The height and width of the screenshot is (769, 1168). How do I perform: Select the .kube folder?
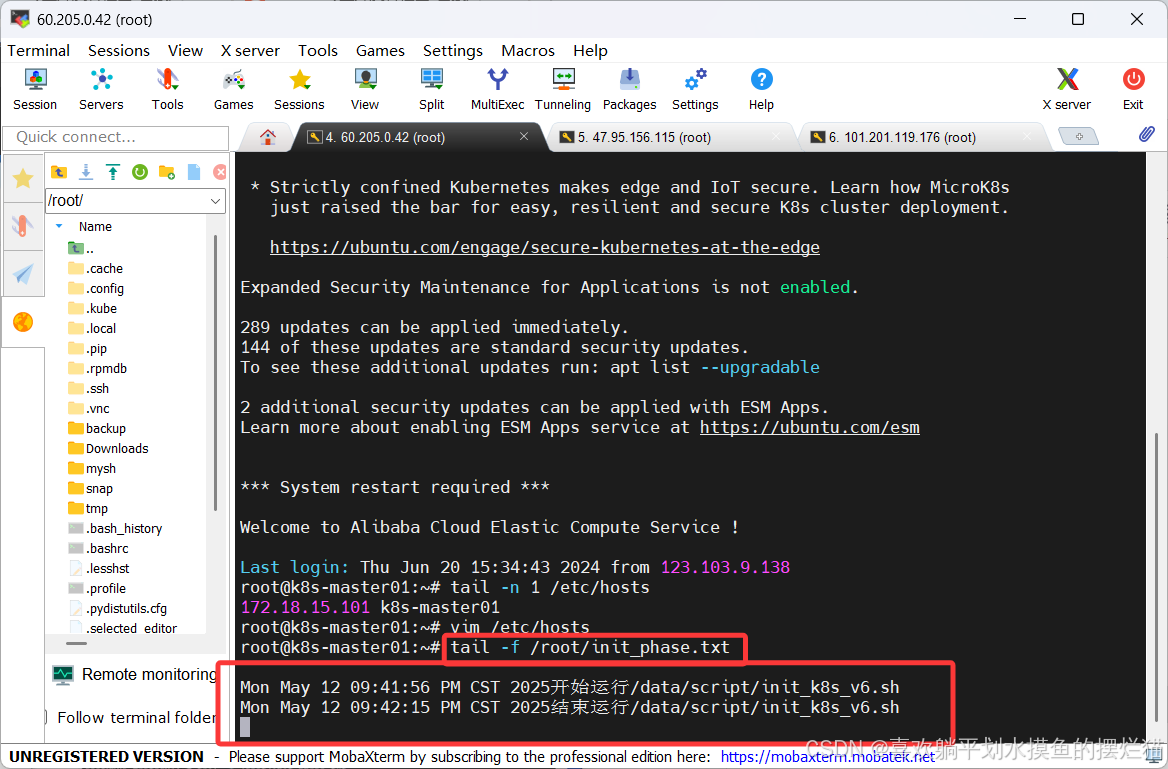tap(92, 308)
